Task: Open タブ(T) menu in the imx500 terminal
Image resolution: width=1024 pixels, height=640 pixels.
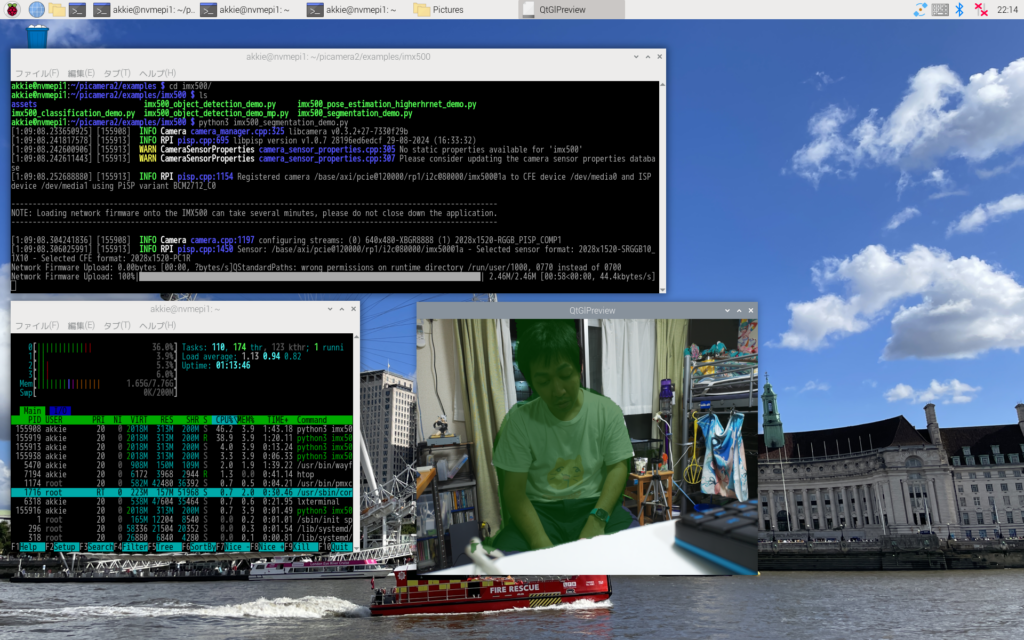Action: [x=117, y=73]
